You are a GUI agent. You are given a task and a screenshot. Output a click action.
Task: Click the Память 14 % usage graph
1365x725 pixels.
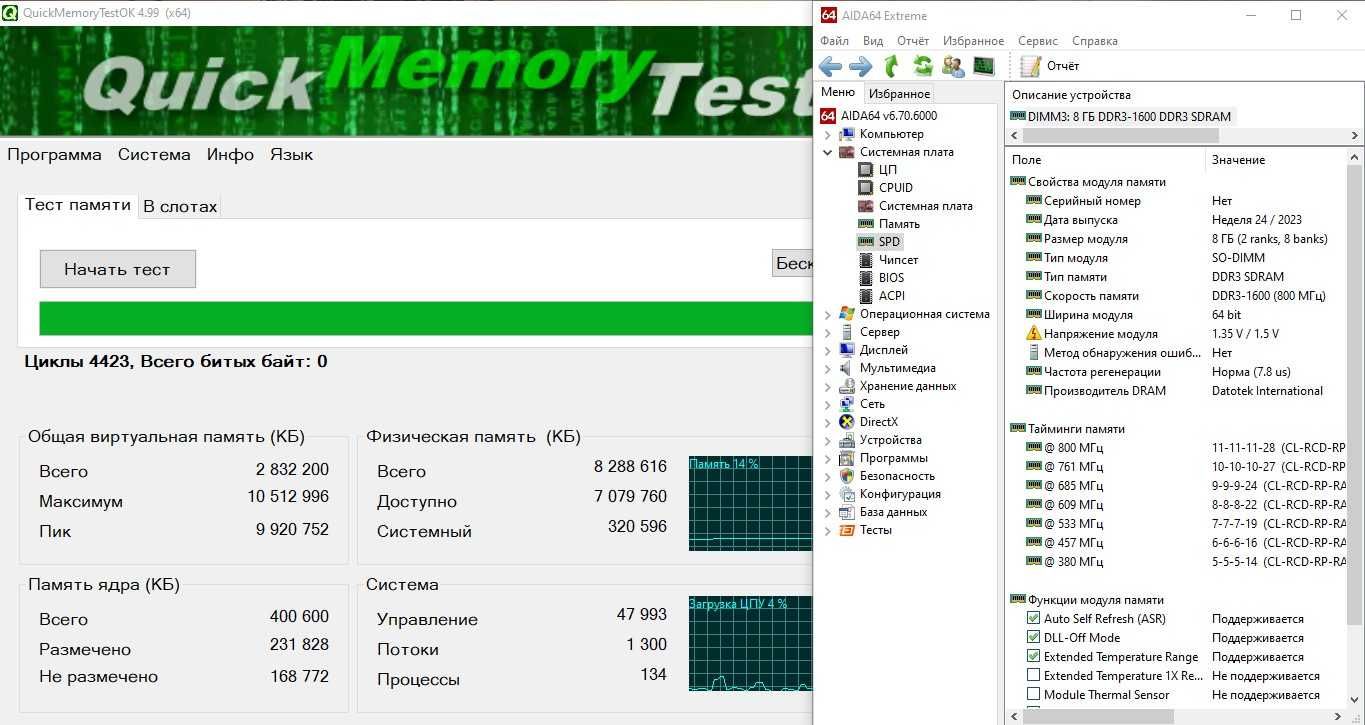click(750, 503)
